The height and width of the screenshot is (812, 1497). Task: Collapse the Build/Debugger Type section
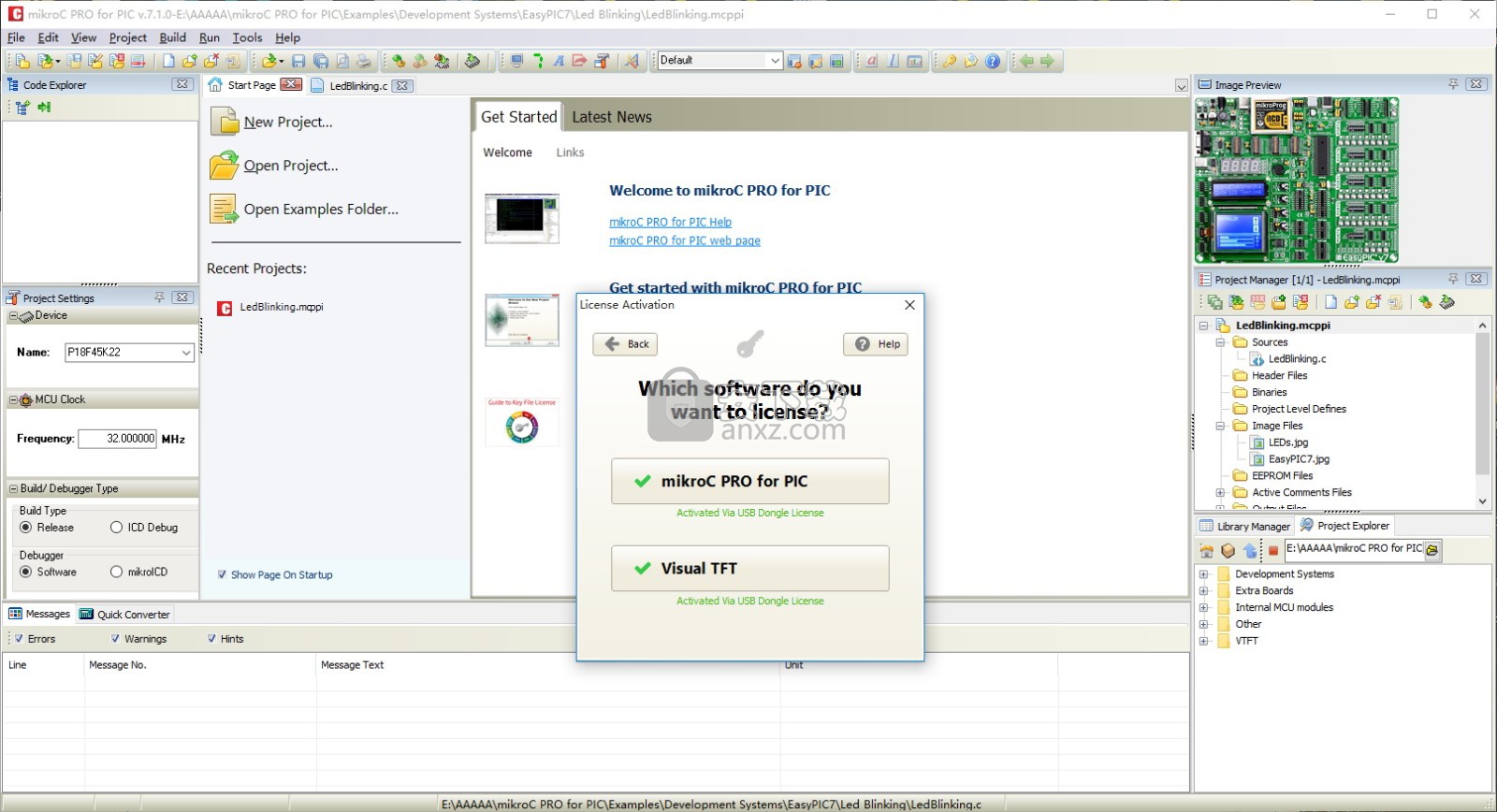[13, 488]
